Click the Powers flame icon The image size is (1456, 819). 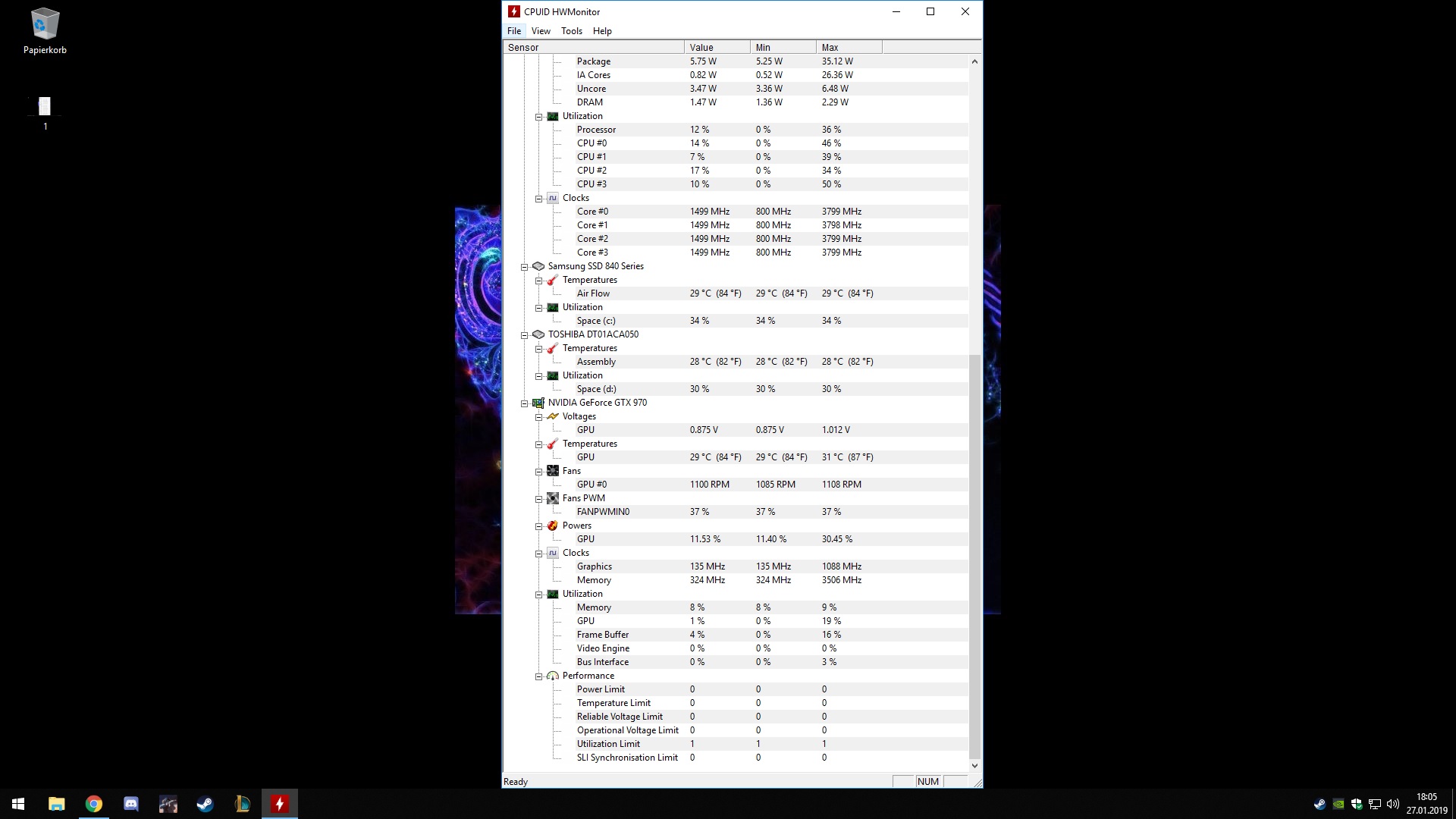click(x=553, y=526)
